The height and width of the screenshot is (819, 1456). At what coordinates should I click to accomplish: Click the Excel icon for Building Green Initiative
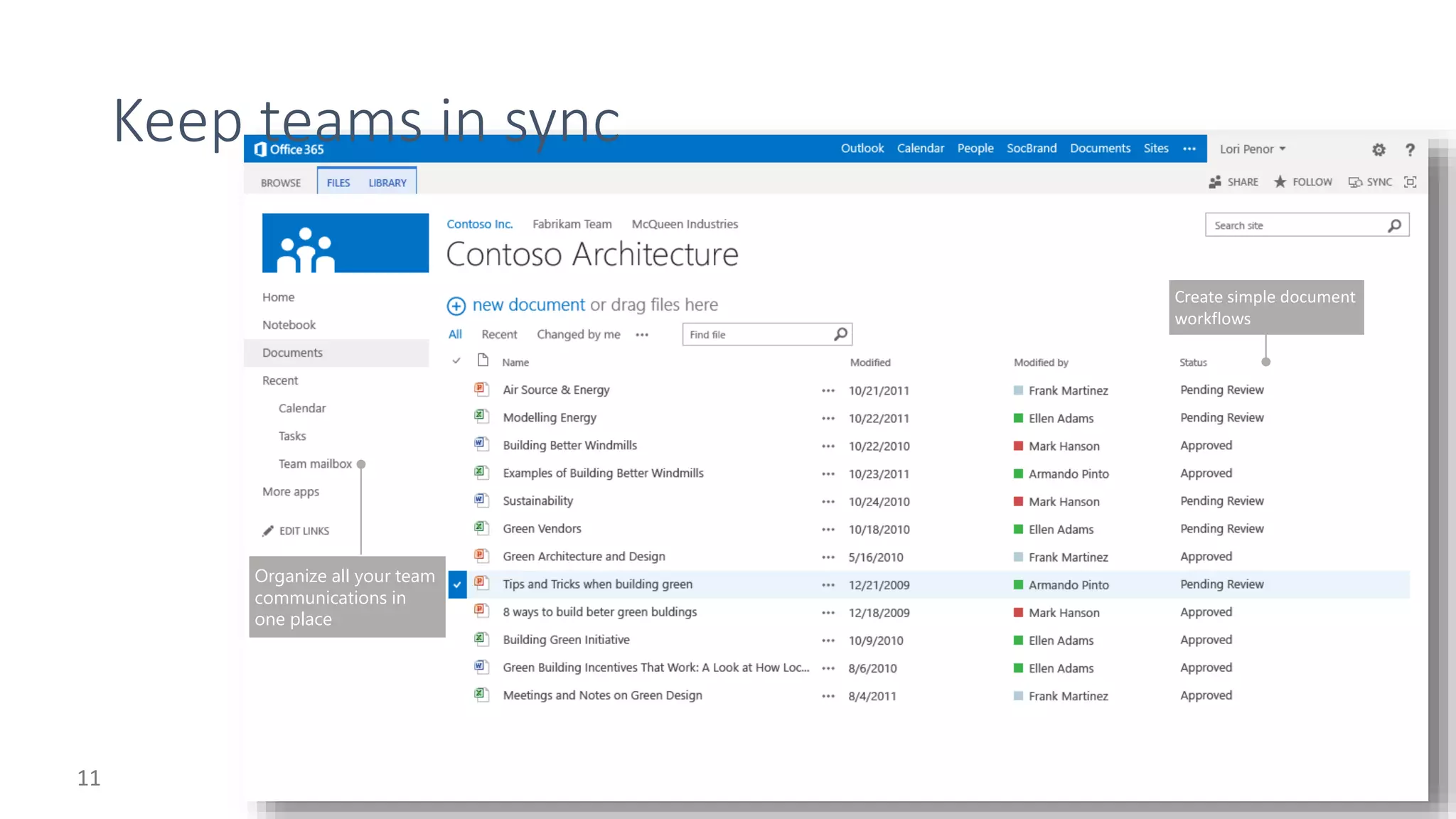(x=481, y=638)
